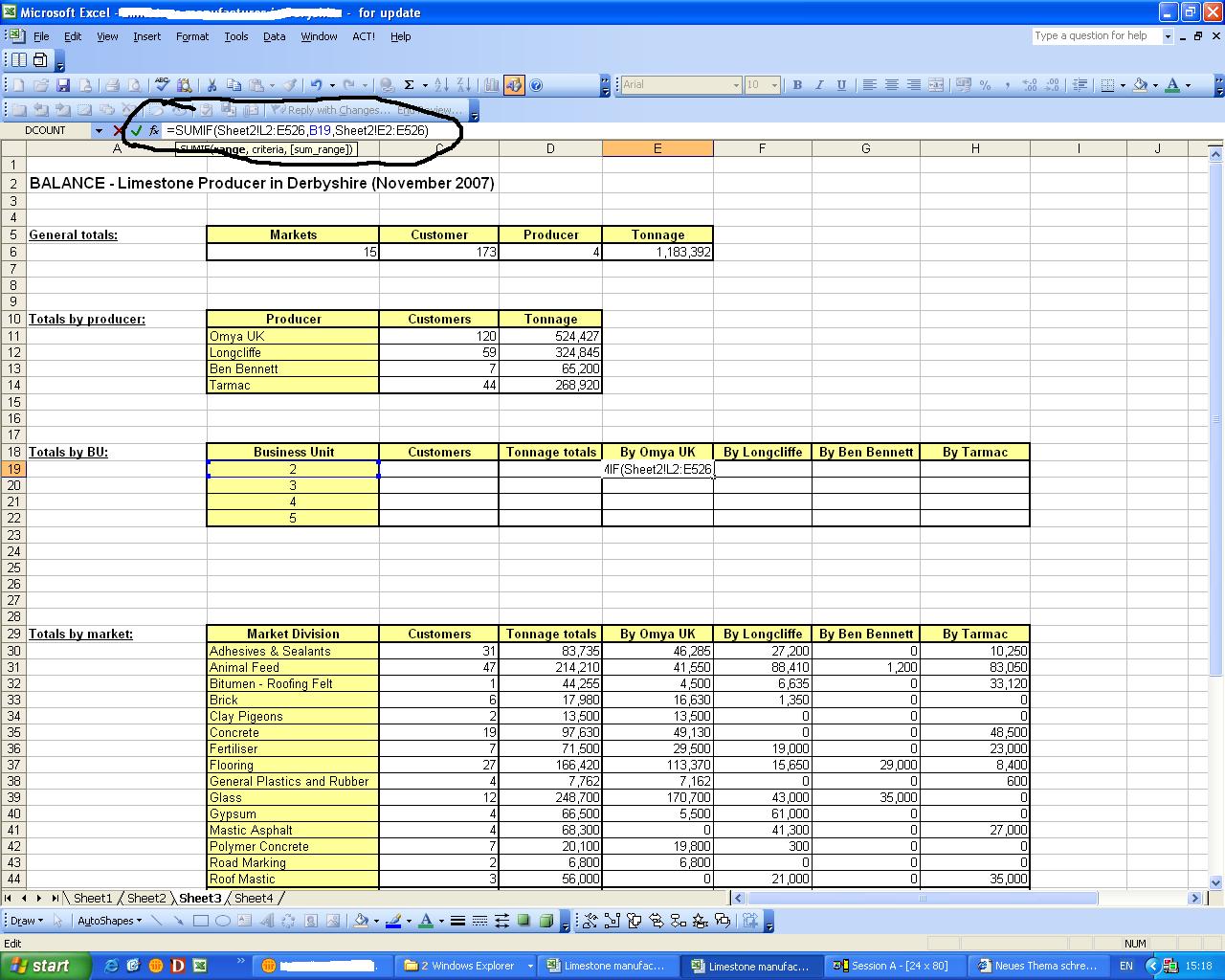Open 3-D Style on Drawing toolbar

point(546,921)
